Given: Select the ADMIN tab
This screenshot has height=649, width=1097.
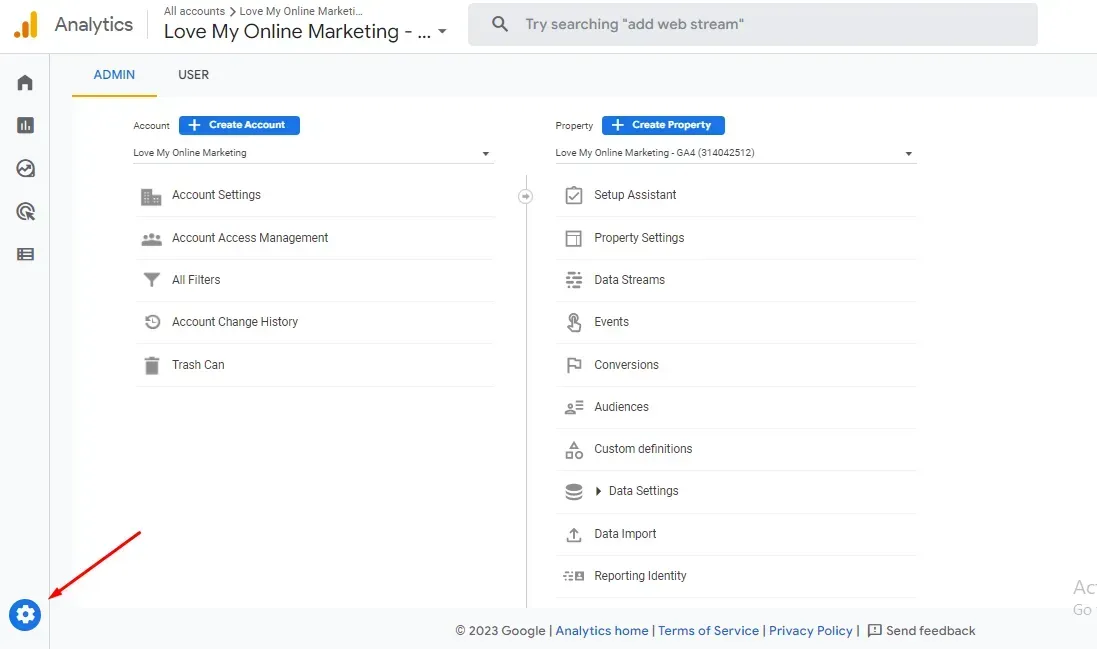Looking at the screenshot, I should (114, 75).
